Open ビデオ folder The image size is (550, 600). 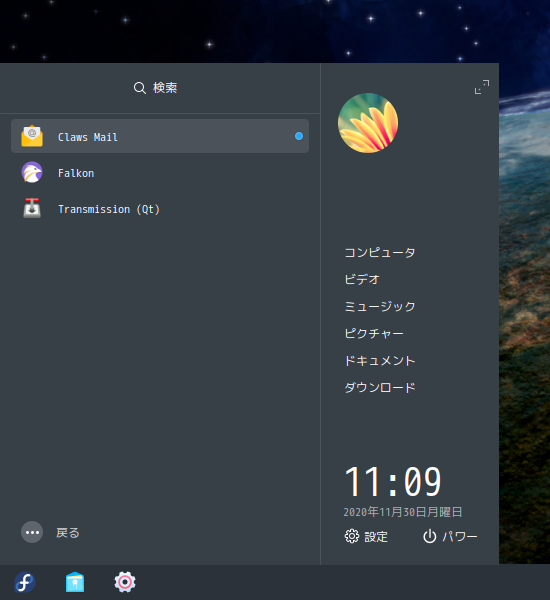362,279
